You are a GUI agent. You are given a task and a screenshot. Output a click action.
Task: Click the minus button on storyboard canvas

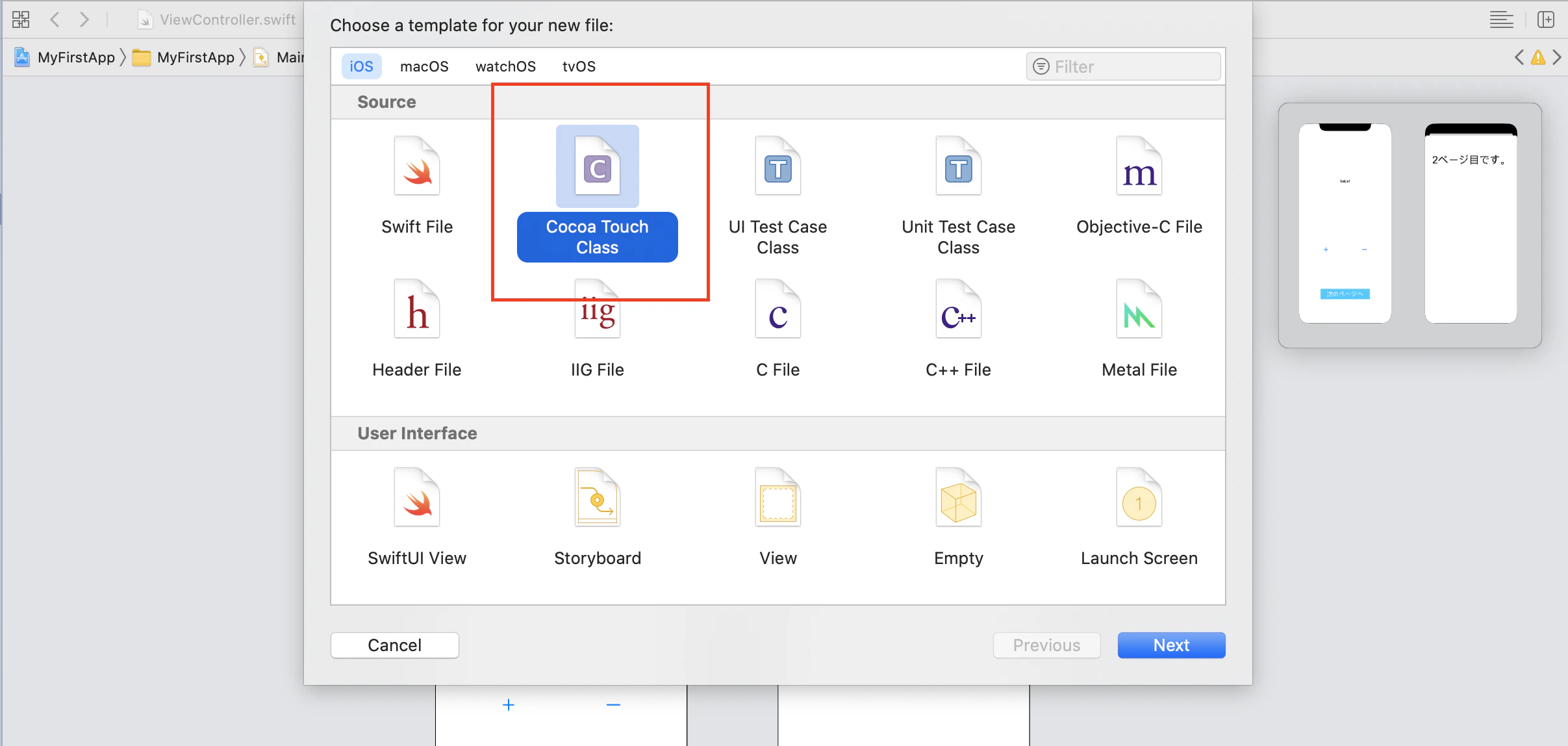613,704
